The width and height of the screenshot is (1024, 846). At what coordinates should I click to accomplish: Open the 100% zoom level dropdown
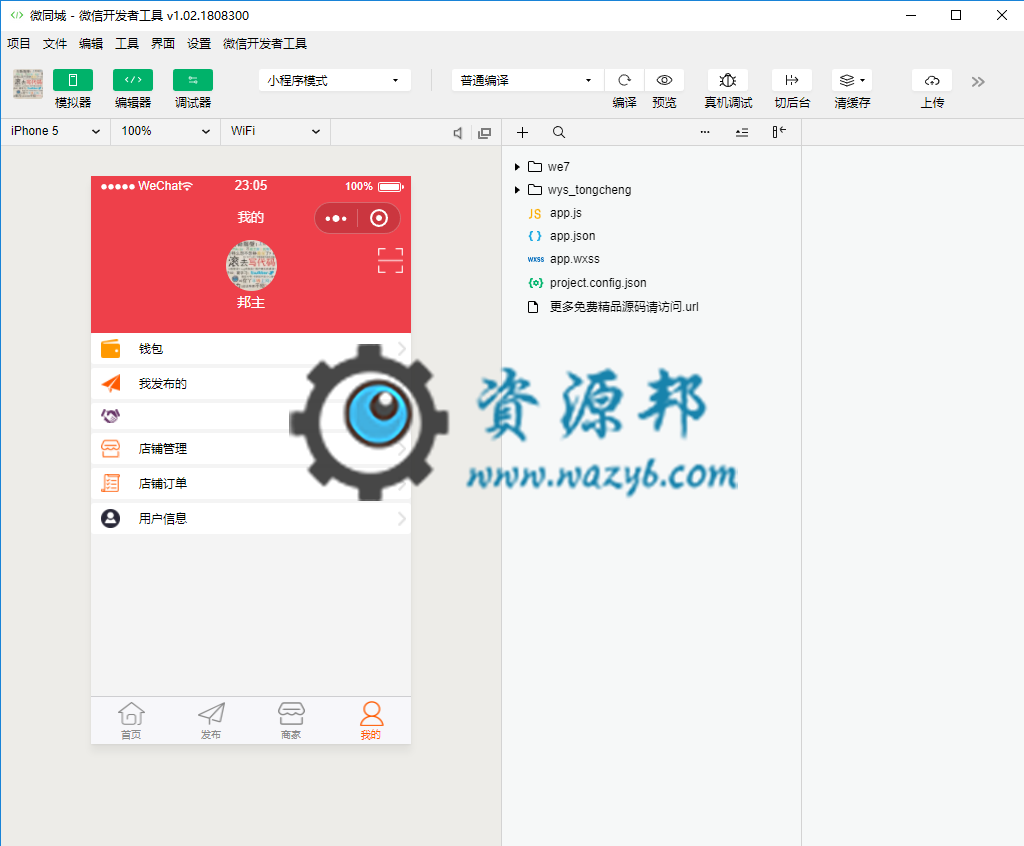165,131
